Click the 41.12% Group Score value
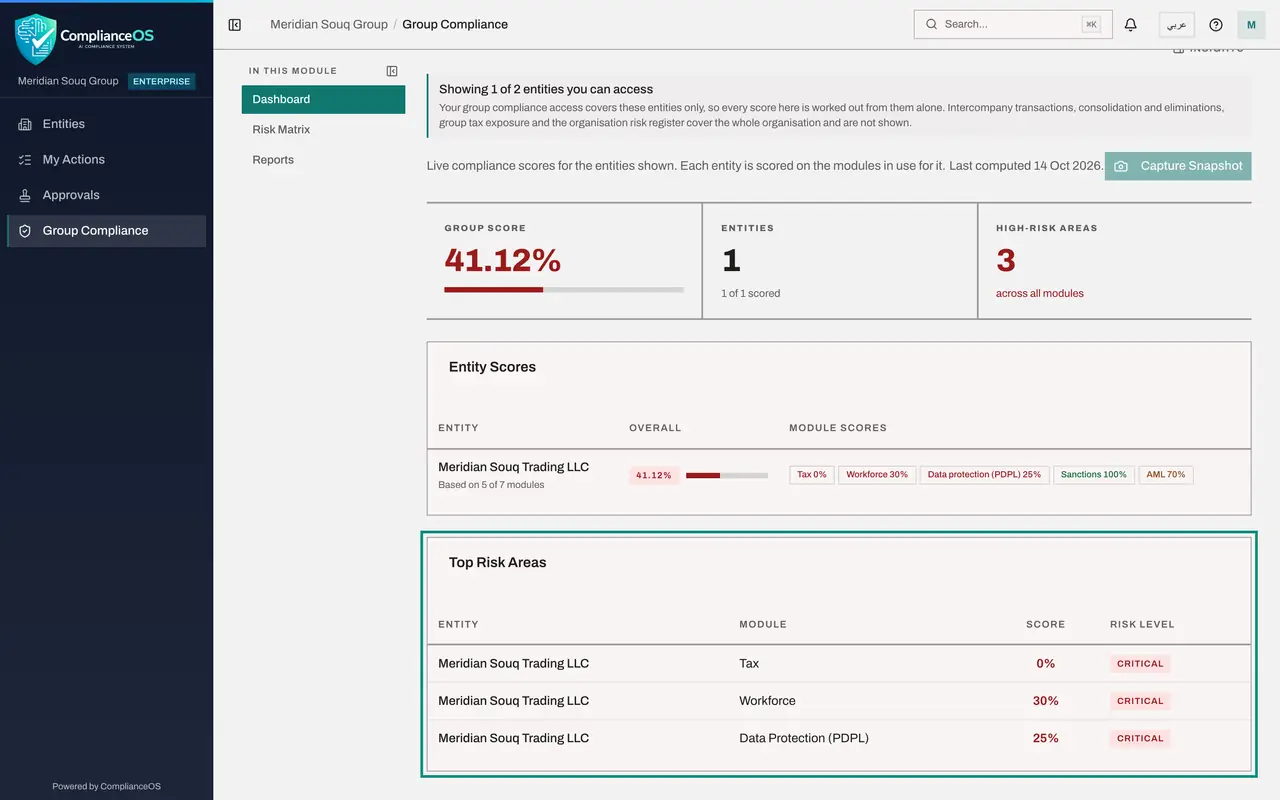Viewport: 1280px width, 800px height. pyautogui.click(x=503, y=261)
